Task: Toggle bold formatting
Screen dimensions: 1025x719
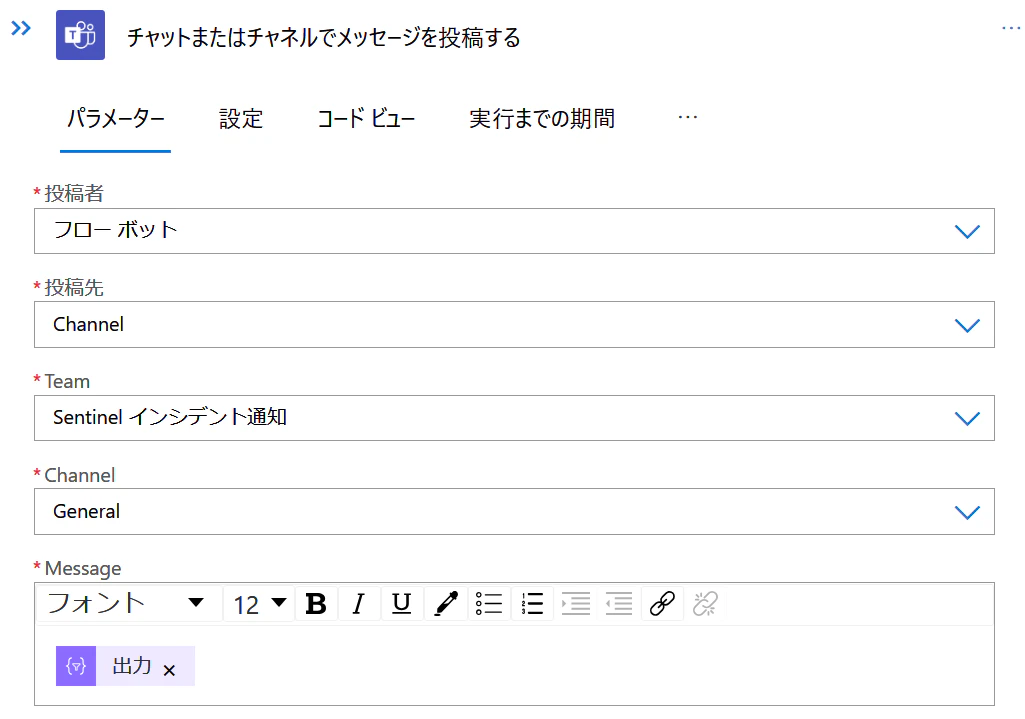Action: 316,603
